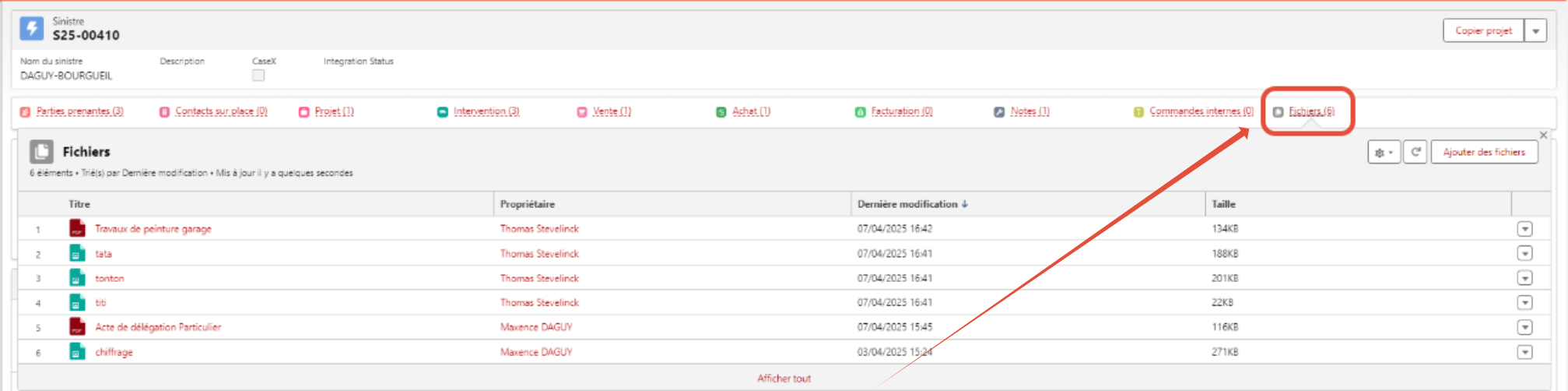Viewport: 1568px width, 391px height.
Task: Click the date 03/04/2025 in chiffrage row
Action: (895, 352)
